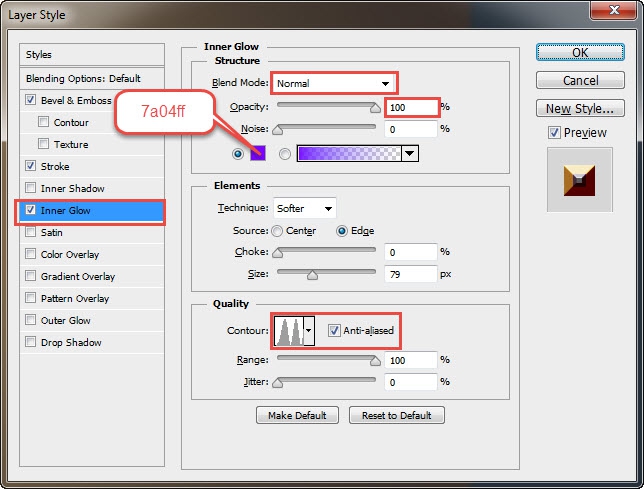Screen dimensions: 644x489
Task: Select the Edge source radio button
Action: tap(342, 231)
